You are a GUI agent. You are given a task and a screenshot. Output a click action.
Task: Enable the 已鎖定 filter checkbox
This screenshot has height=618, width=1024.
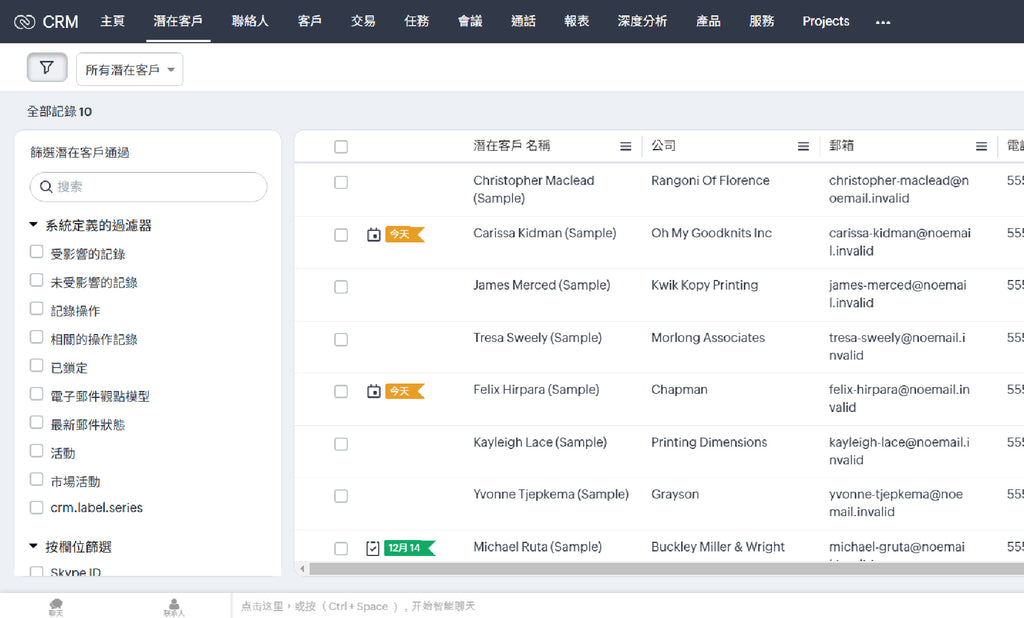pyautogui.click(x=35, y=367)
